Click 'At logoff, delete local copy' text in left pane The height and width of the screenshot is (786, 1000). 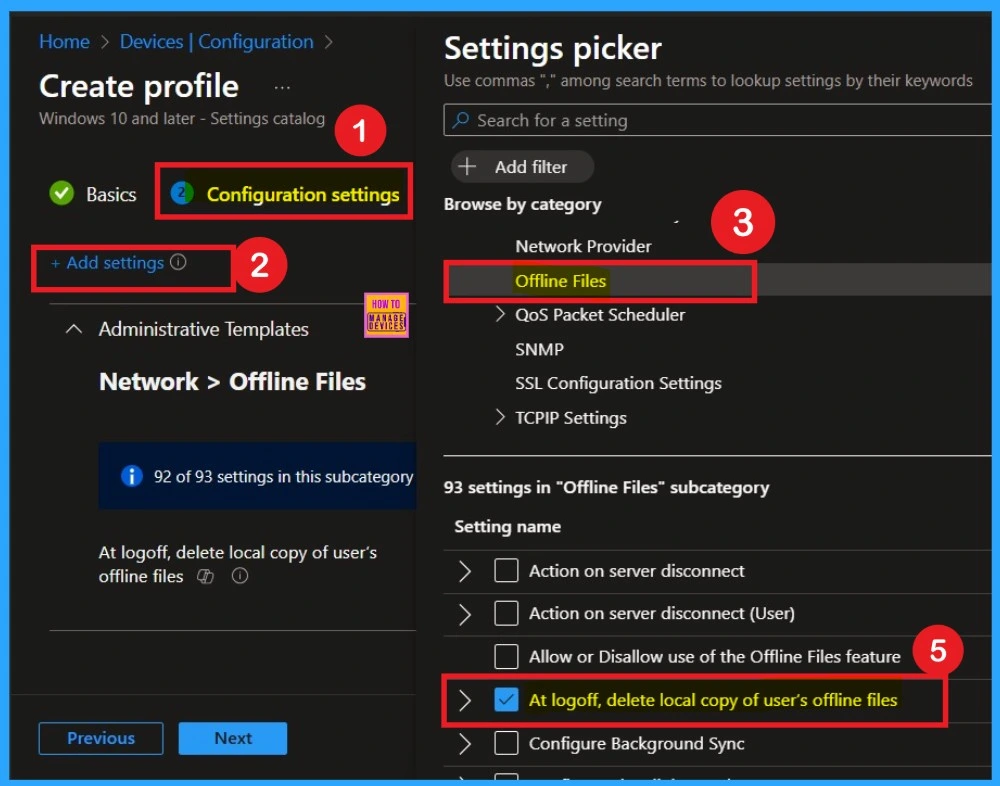tap(237, 564)
